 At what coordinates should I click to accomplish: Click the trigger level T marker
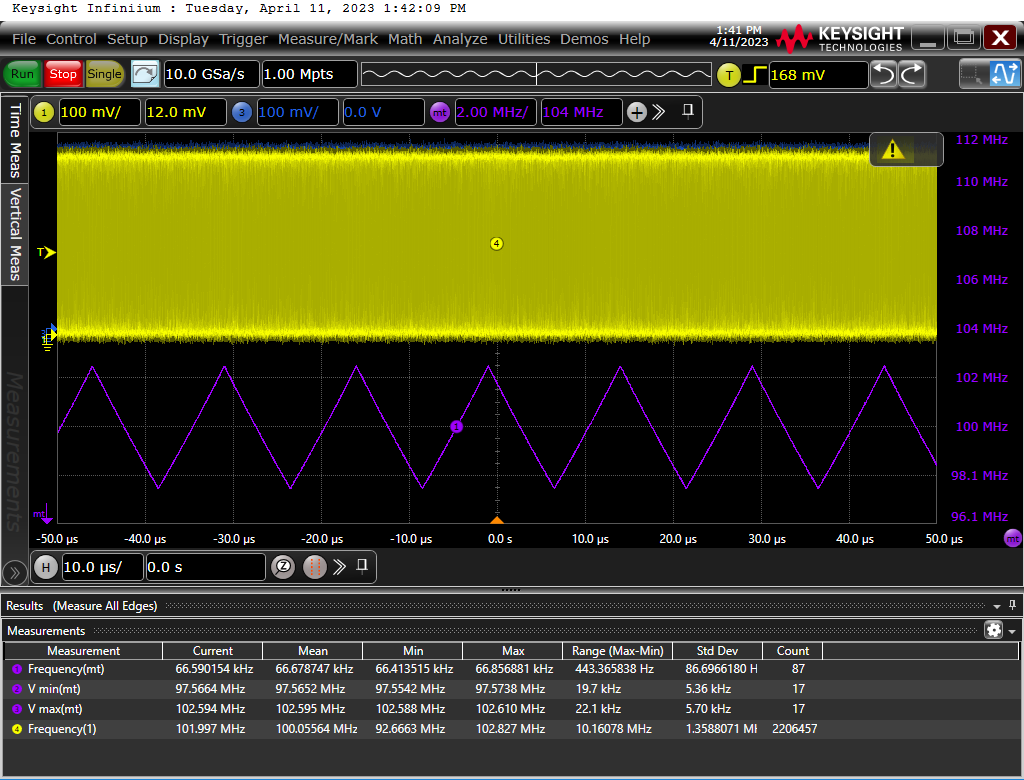pos(46,252)
